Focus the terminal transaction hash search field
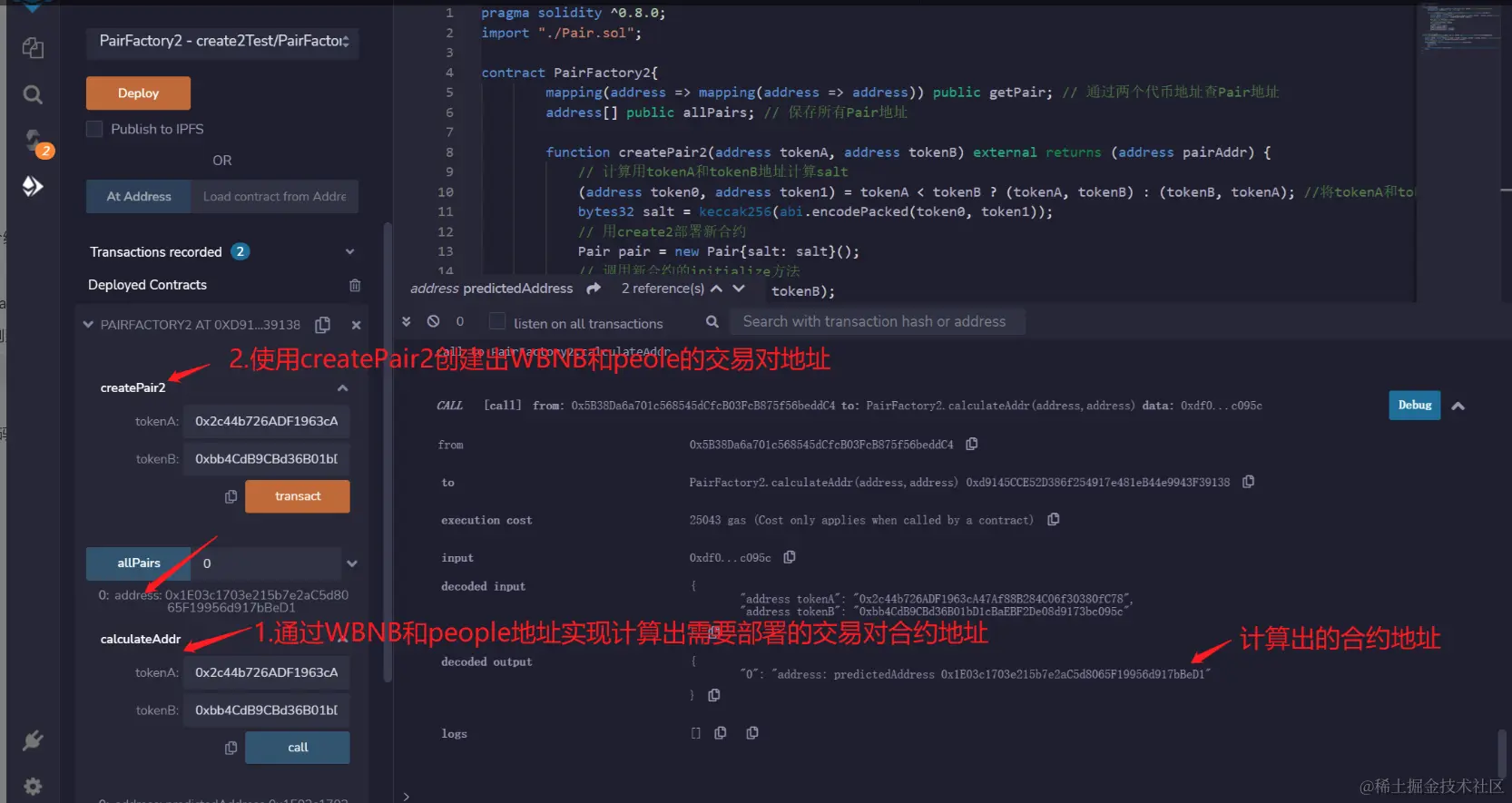This screenshot has width=1512, height=803. (879, 321)
